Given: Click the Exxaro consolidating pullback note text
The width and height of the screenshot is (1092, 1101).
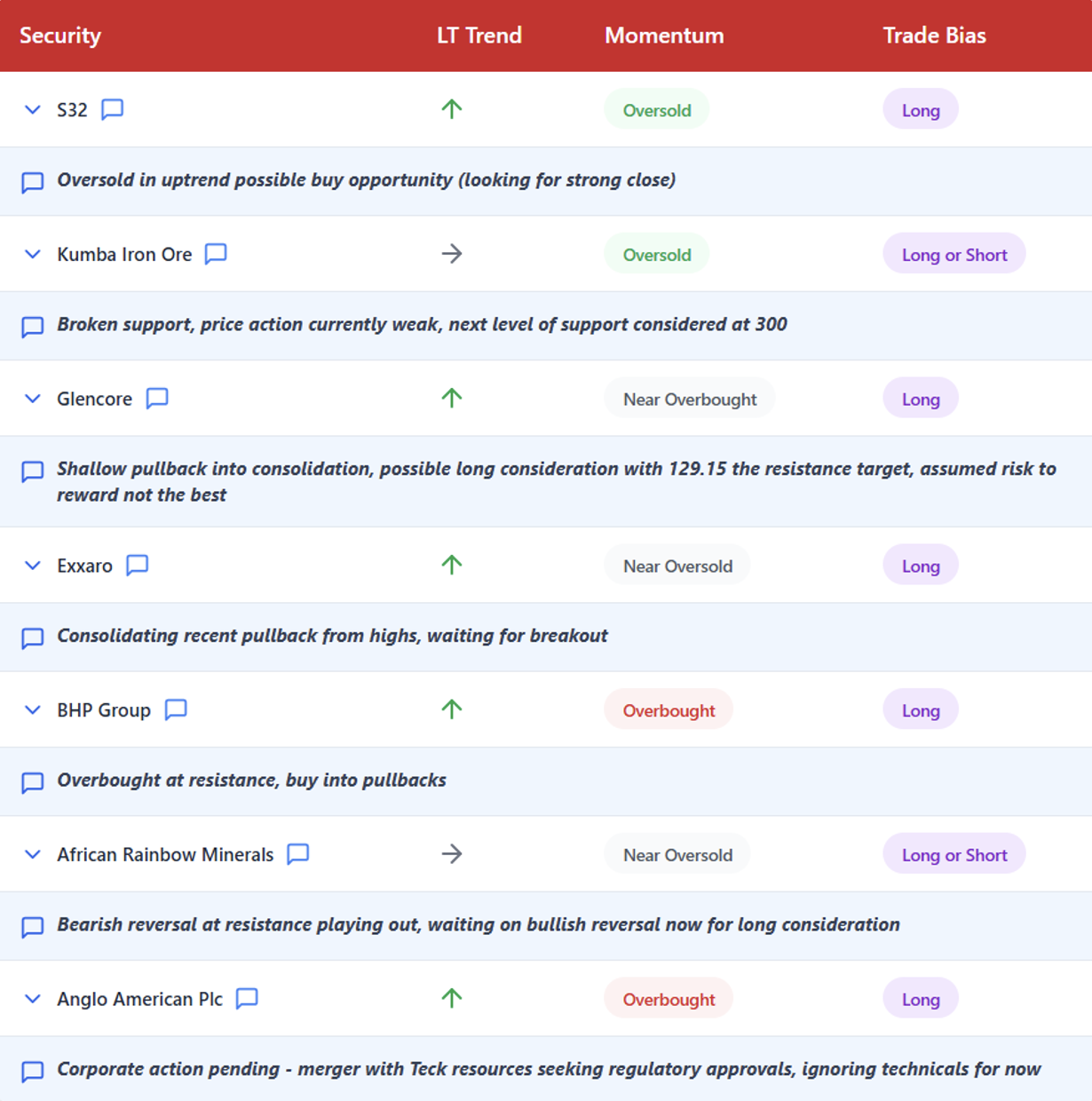Looking at the screenshot, I should (x=332, y=636).
